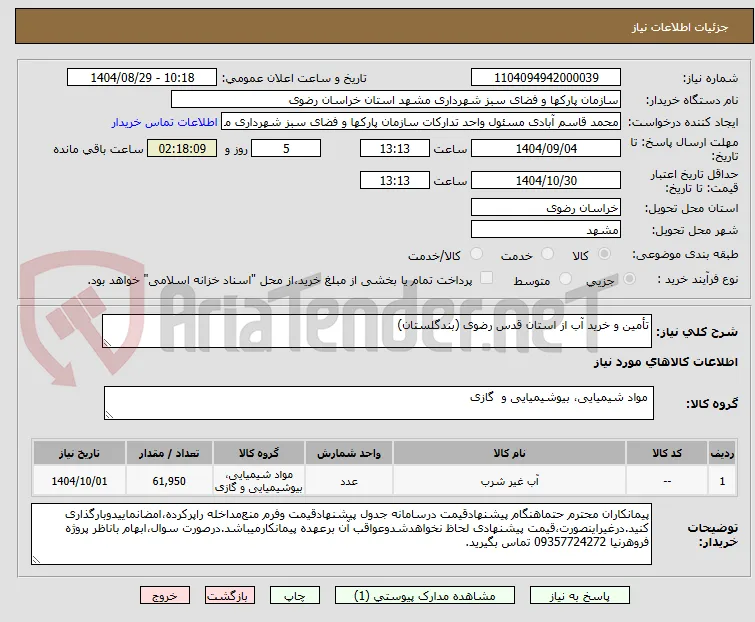
Task: Click the 'چاپ' print button
Action: pos(294,596)
